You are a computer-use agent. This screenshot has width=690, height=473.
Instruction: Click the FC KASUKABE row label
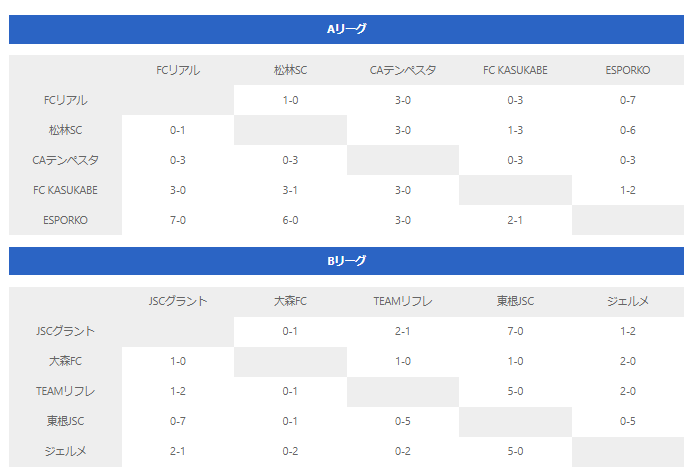click(x=65, y=190)
